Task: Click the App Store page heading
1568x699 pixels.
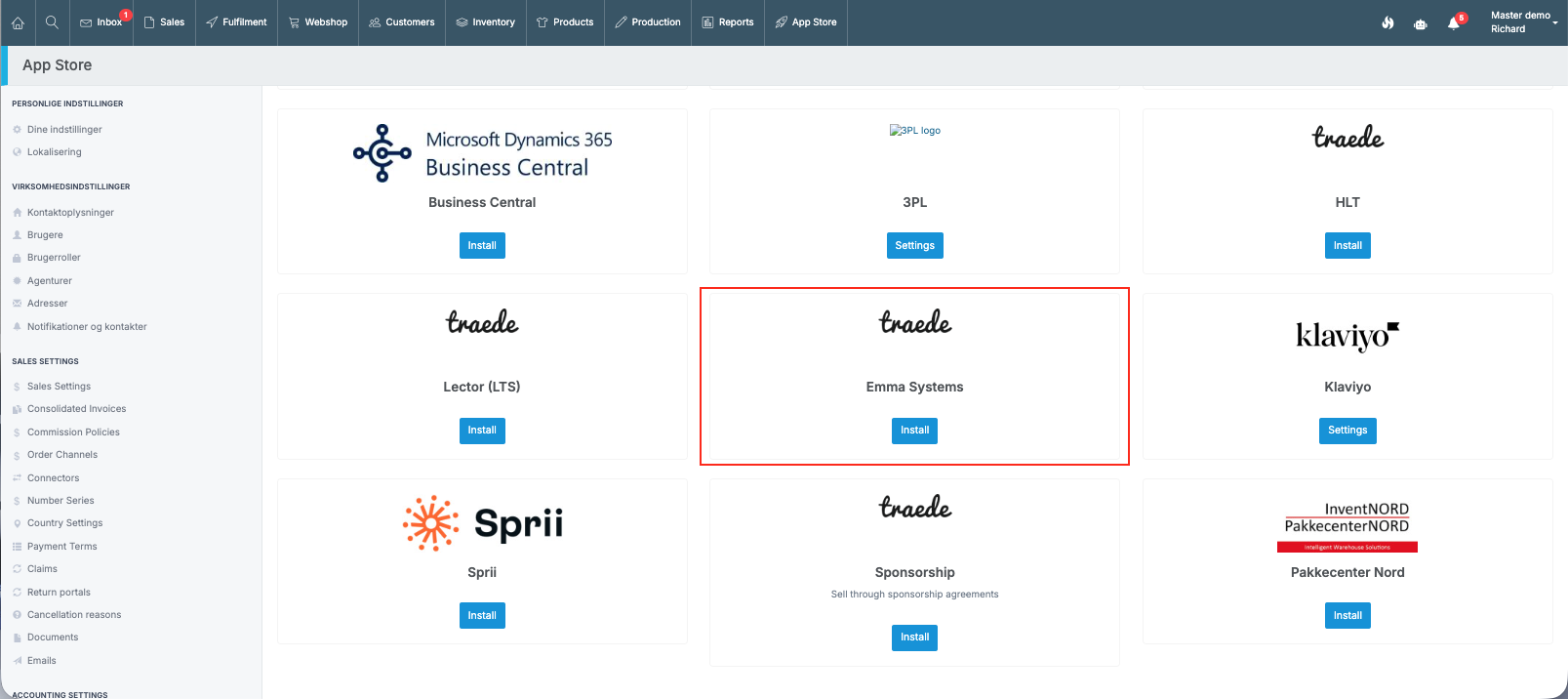Action: tap(58, 65)
